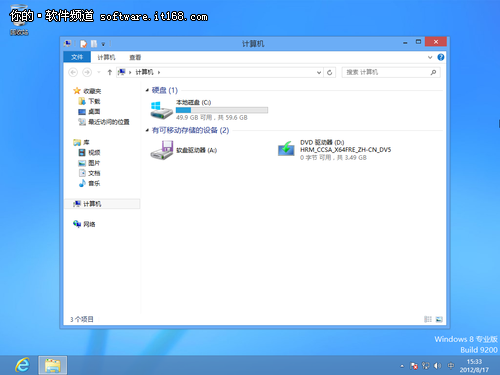This screenshot has height=375, width=500.
Task: Click the C: drive usage bar
Action: [x=222, y=110]
